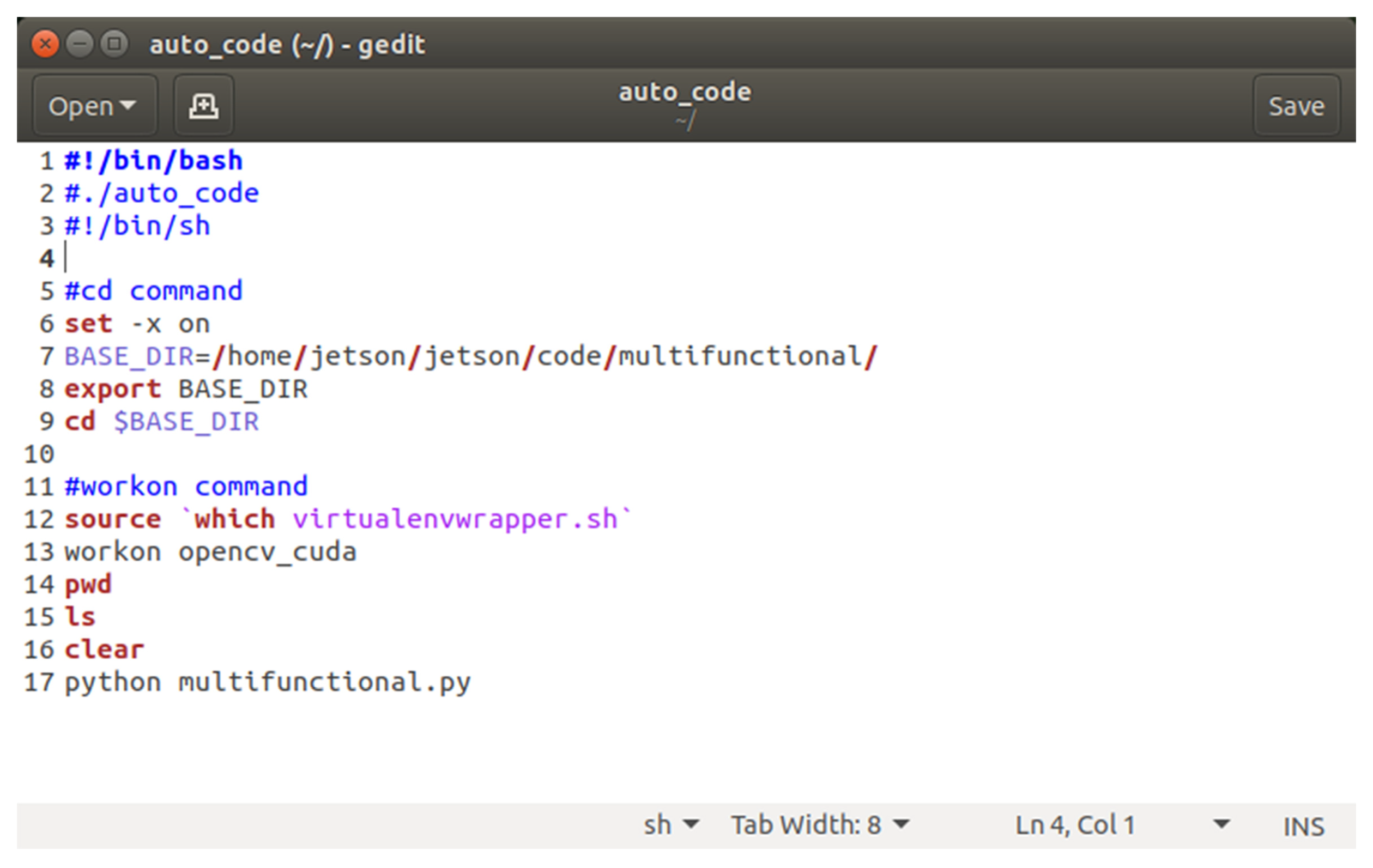Image resolution: width=1373 pixels, height=868 pixels.
Task: Click on the BASE_DIR path assignment line
Action: click(470, 357)
